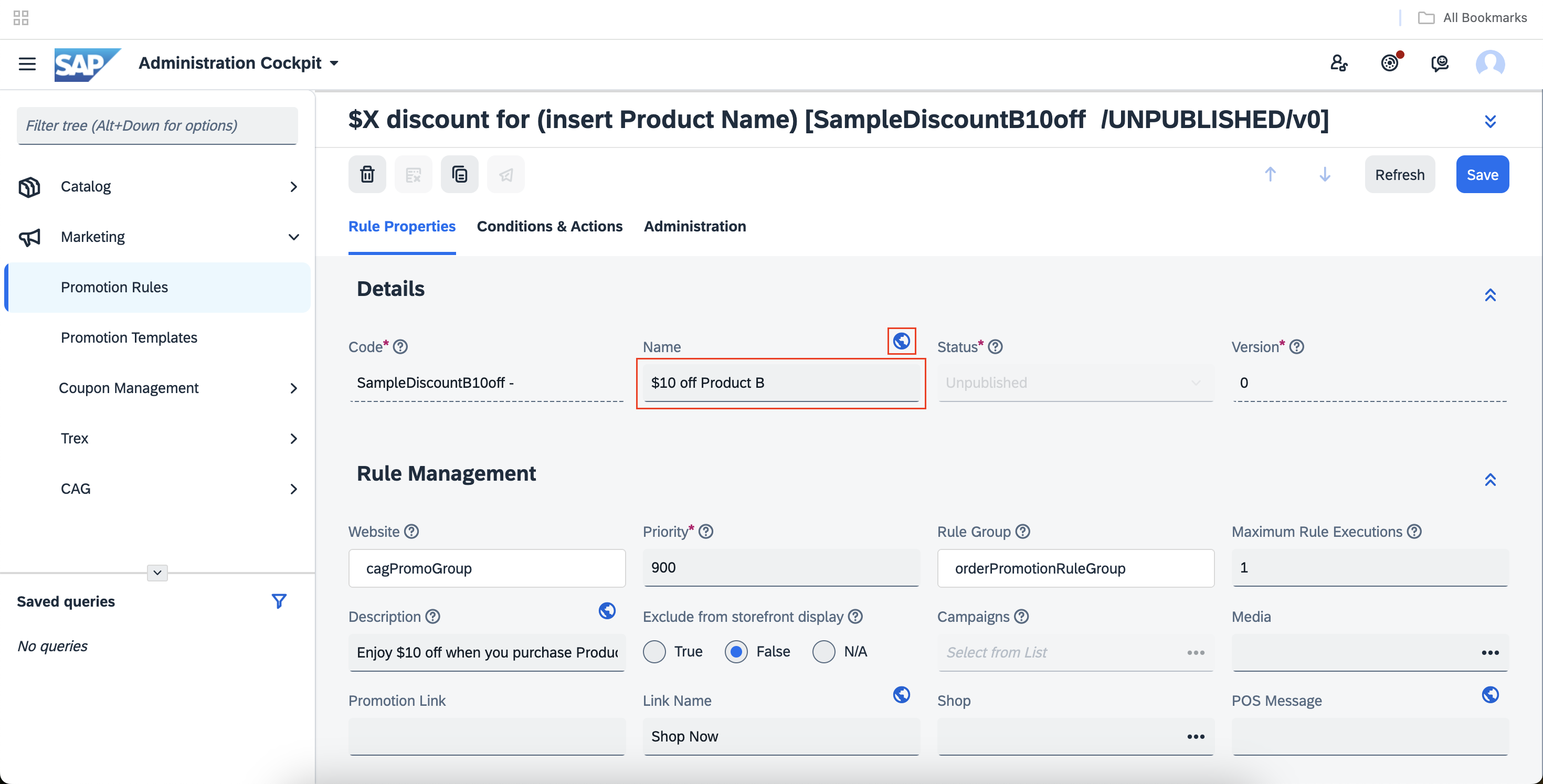This screenshot has height=784, width=1543.
Task: Open the saved queries filter icon
Action: pyautogui.click(x=279, y=601)
